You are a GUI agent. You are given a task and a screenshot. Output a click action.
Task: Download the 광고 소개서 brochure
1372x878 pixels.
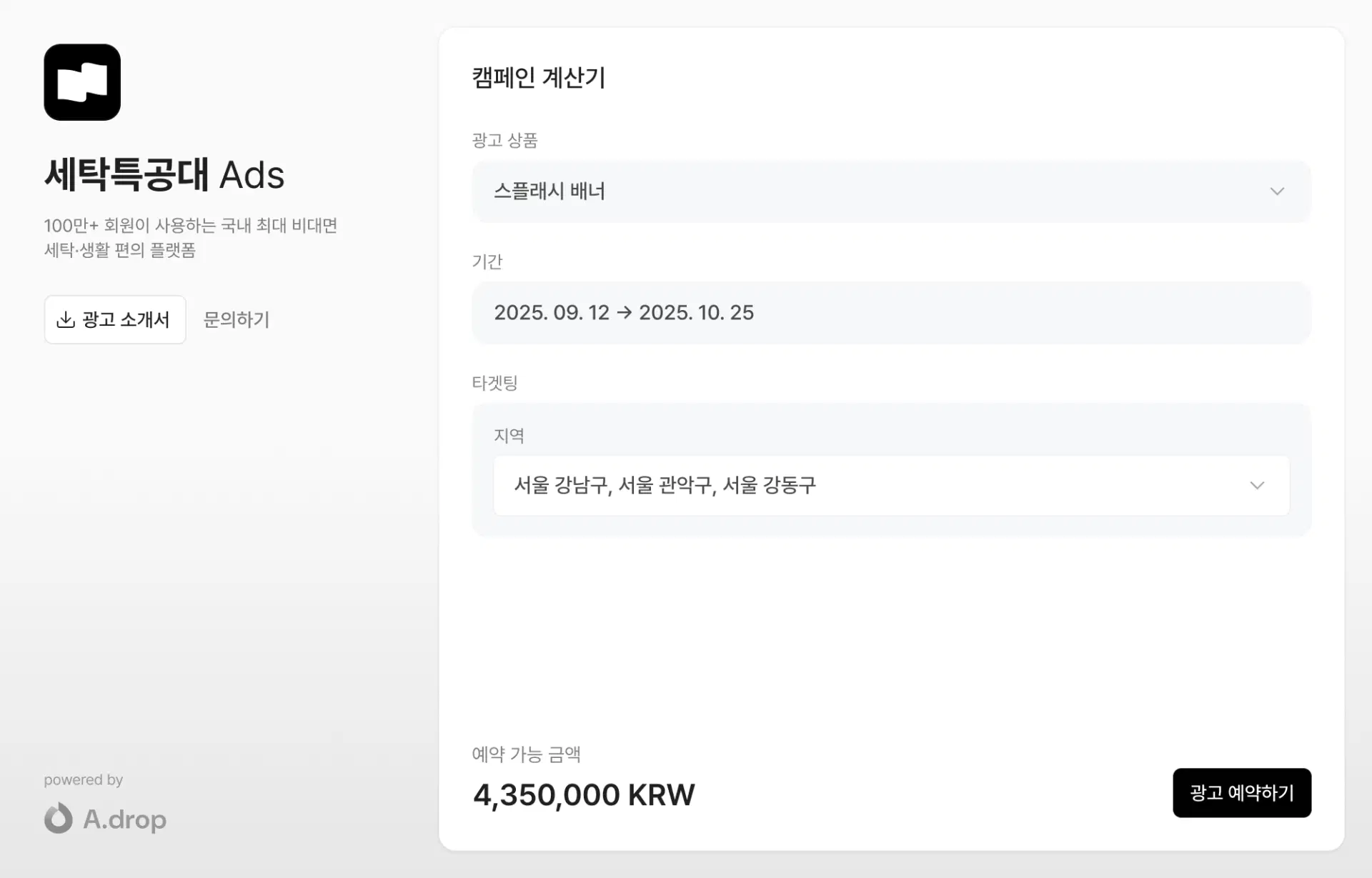click(115, 319)
